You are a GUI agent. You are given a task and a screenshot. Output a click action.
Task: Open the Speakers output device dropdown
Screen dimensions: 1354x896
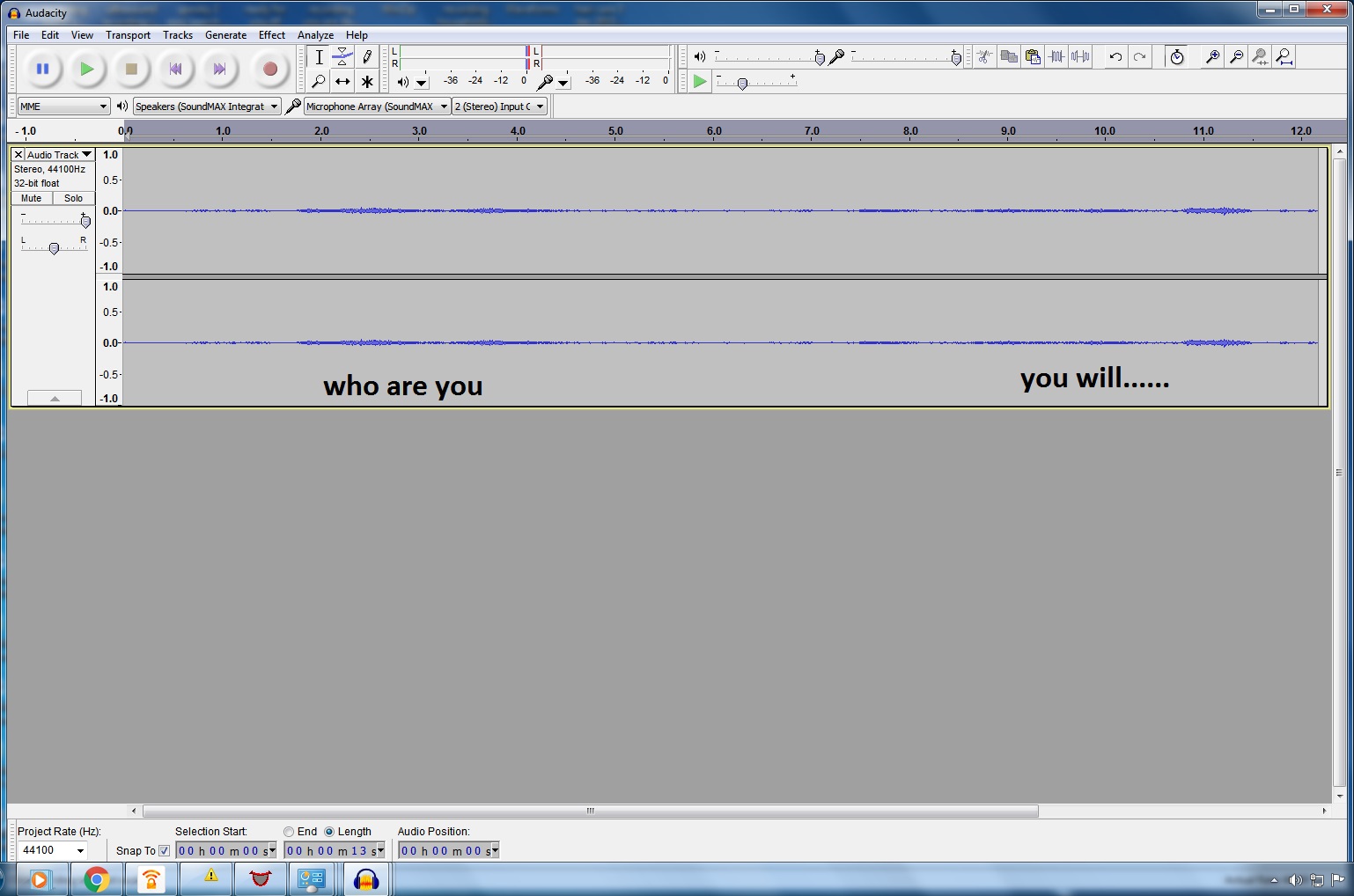tap(207, 106)
